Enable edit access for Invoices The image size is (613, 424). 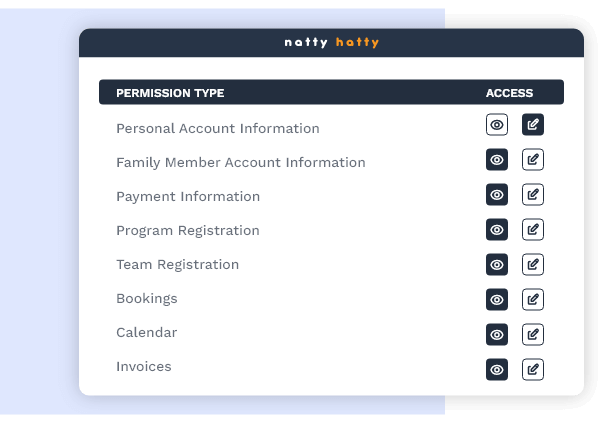click(x=533, y=369)
